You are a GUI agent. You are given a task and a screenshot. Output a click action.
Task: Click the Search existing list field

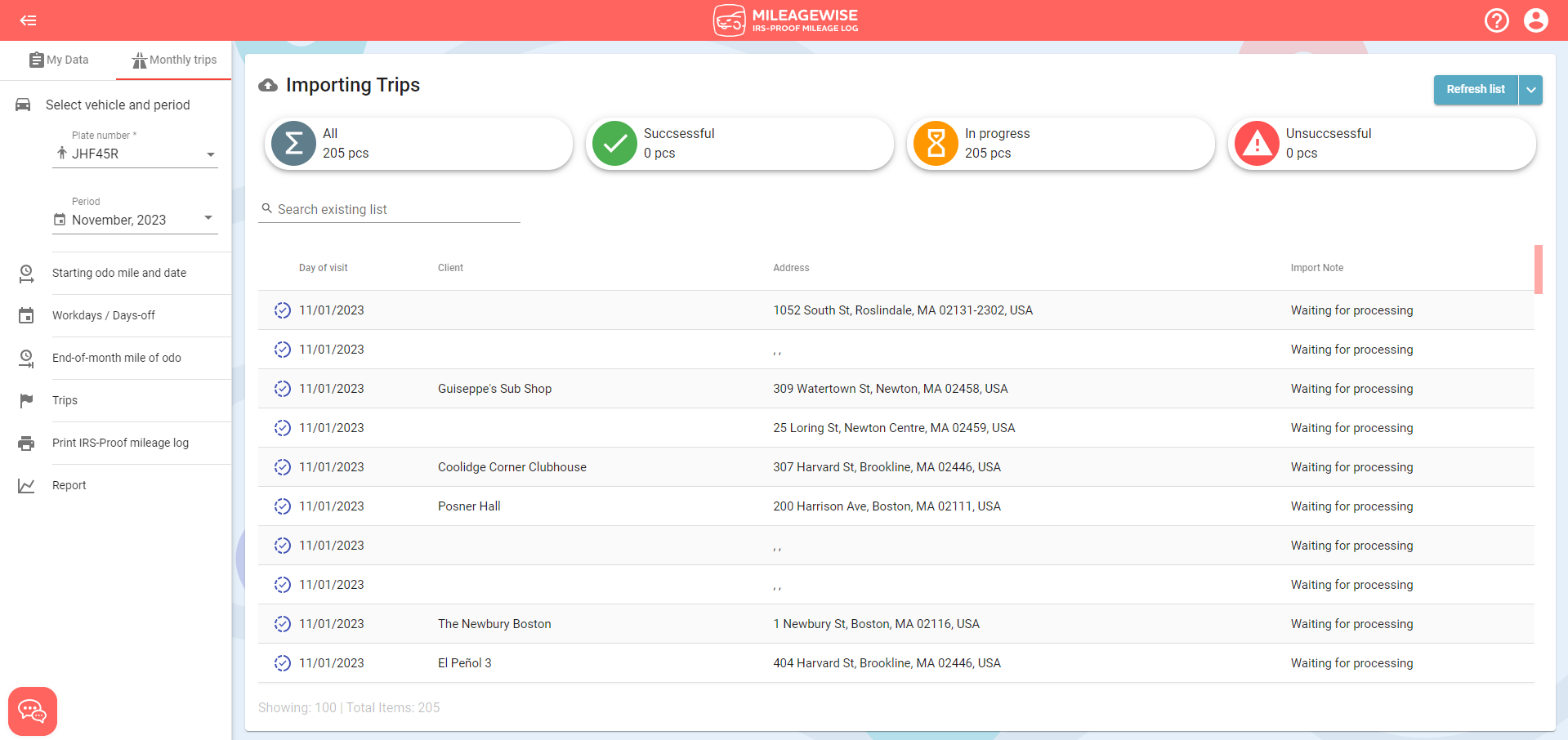coord(397,209)
